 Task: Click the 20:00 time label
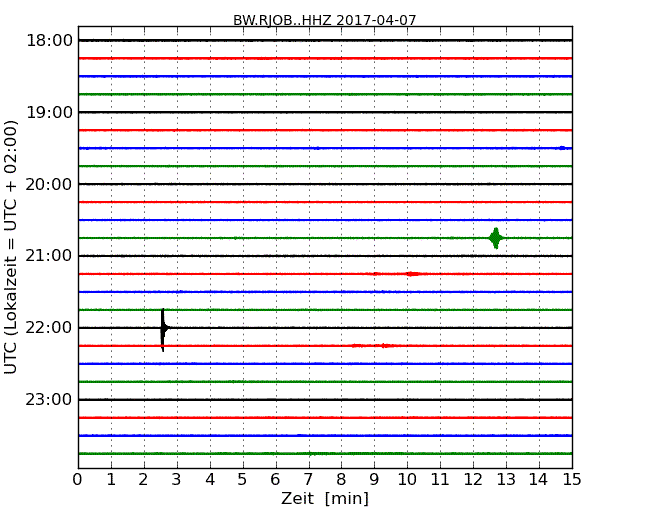pos(49,184)
